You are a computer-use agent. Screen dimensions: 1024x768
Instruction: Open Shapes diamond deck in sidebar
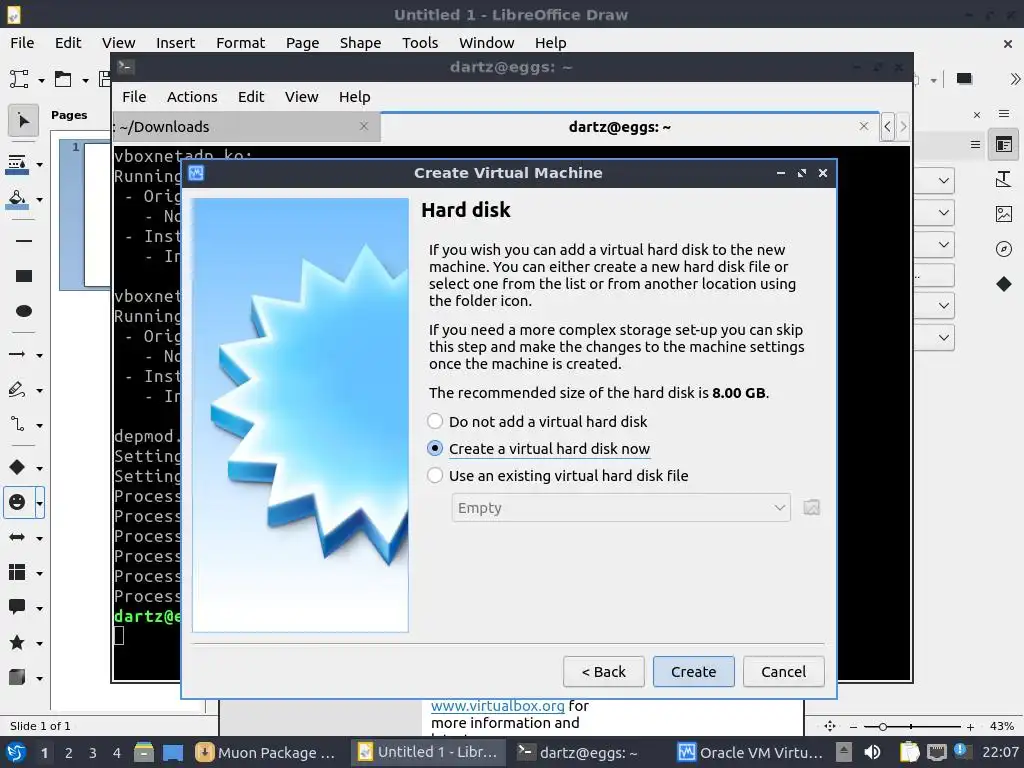1004,284
